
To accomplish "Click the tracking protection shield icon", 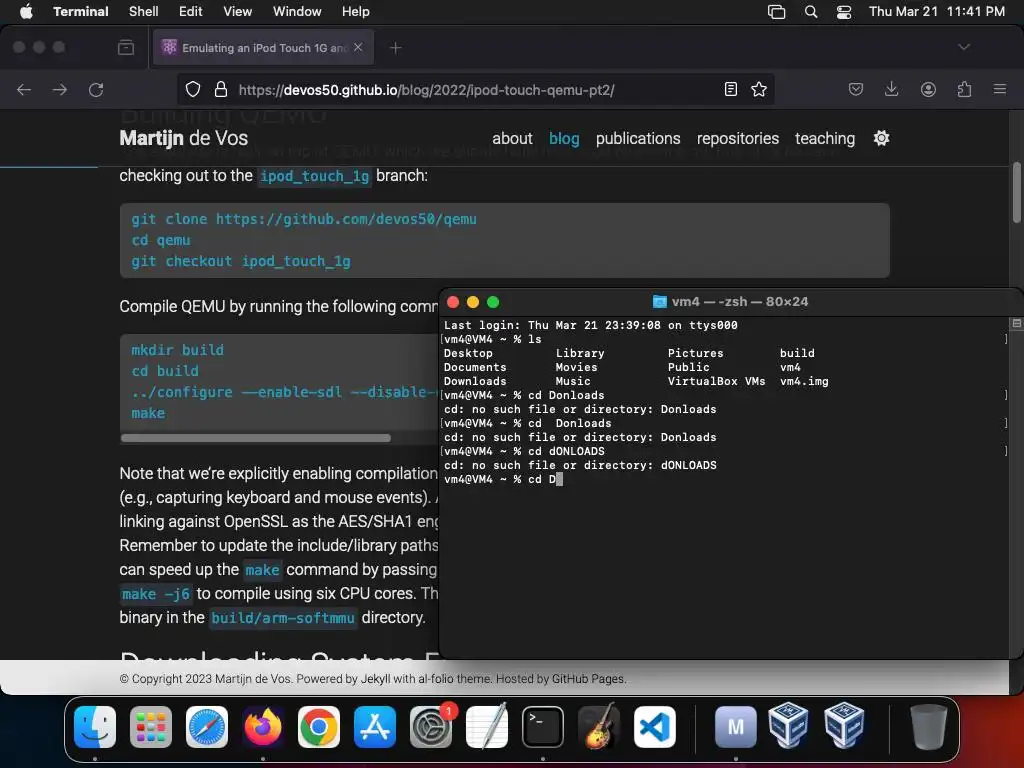I will [x=193, y=89].
